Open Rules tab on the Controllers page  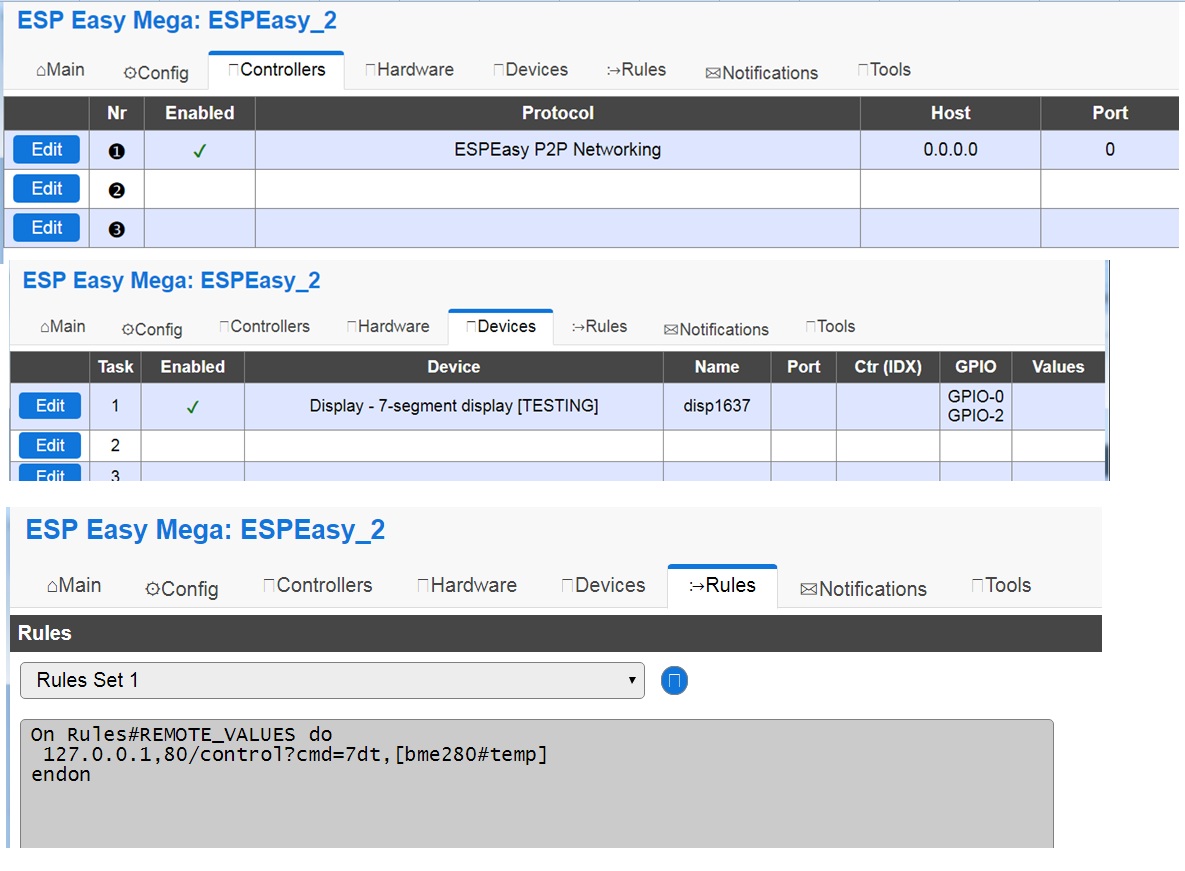pos(636,70)
